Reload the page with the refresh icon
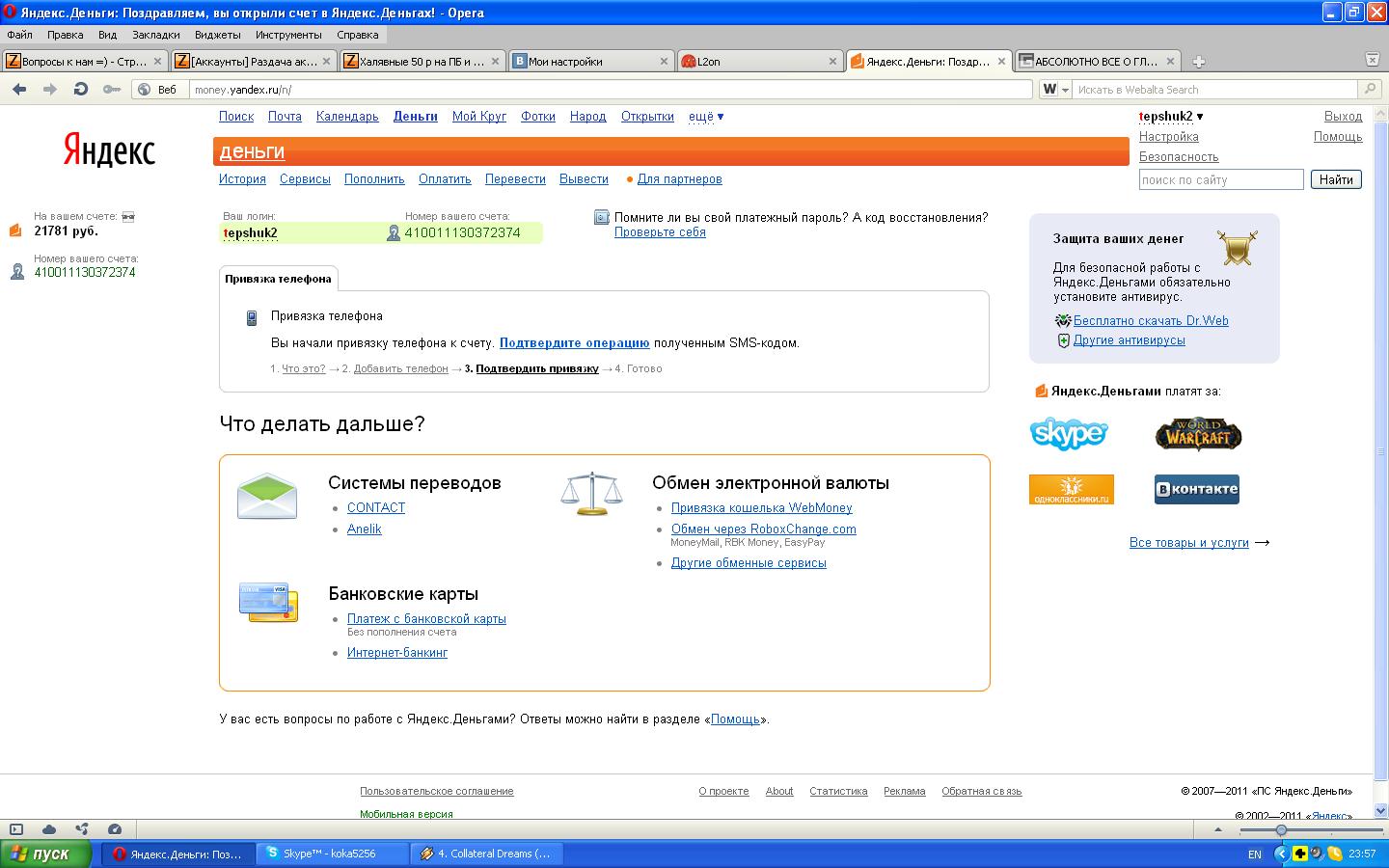This screenshot has width=1389, height=868. 81,89
